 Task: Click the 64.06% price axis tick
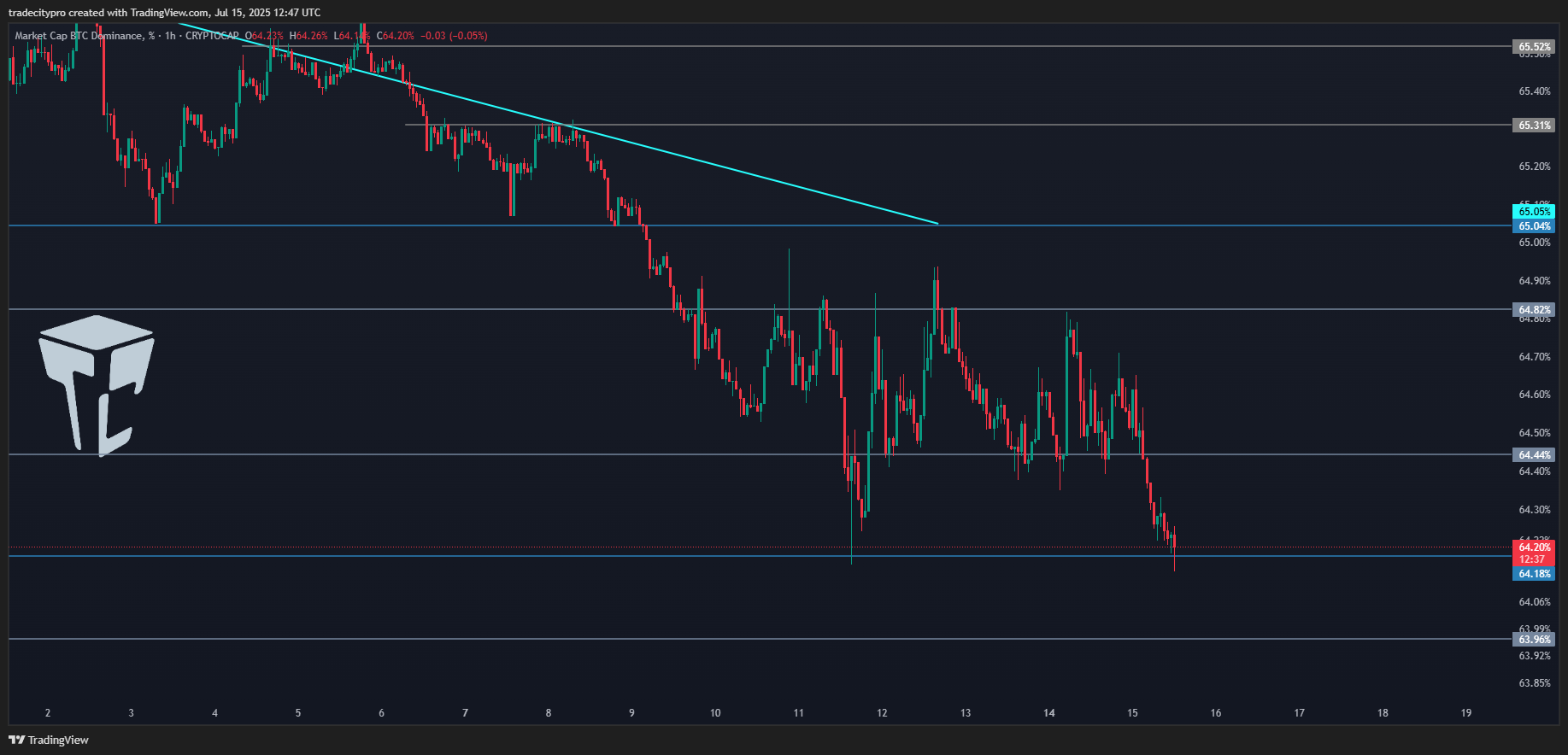(1535, 602)
